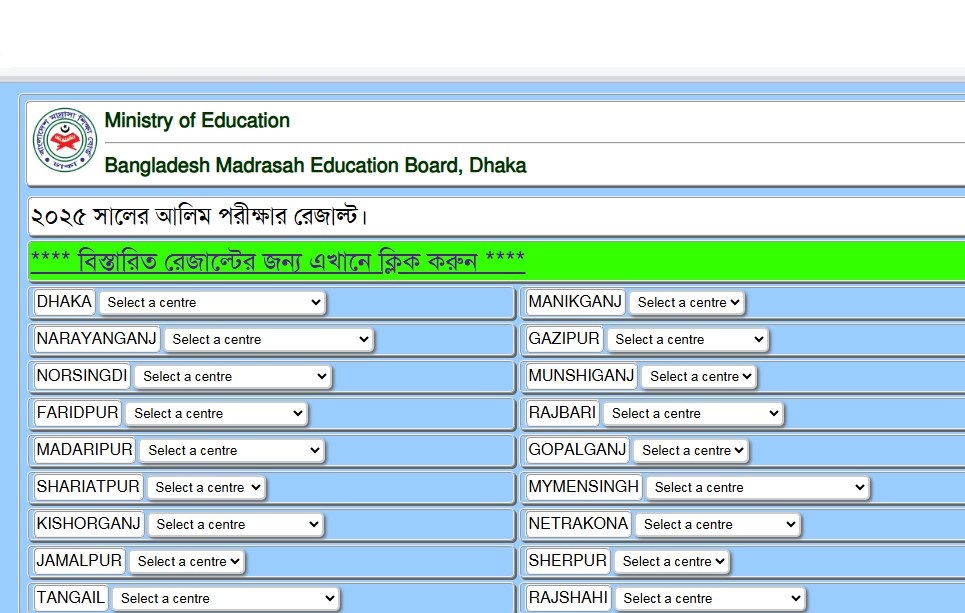Image resolution: width=965 pixels, height=613 pixels.
Task: Open the NARAYANGANJ centre select box
Action: point(269,339)
